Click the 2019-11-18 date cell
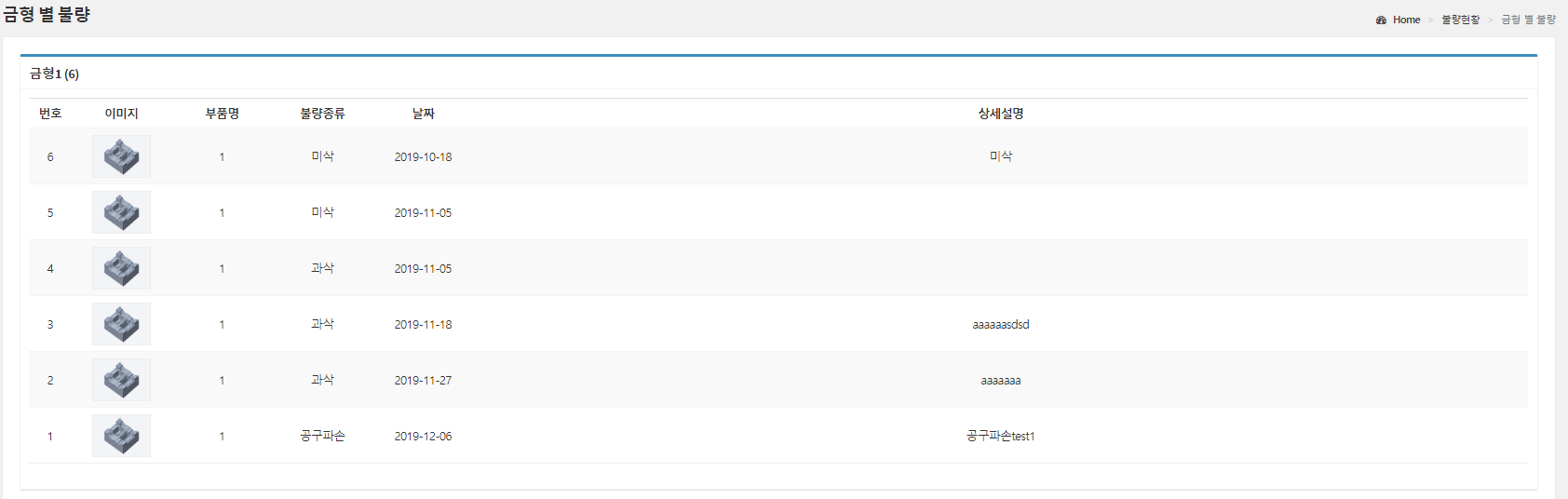Image resolution: width=1568 pixels, height=499 pixels. click(x=423, y=325)
